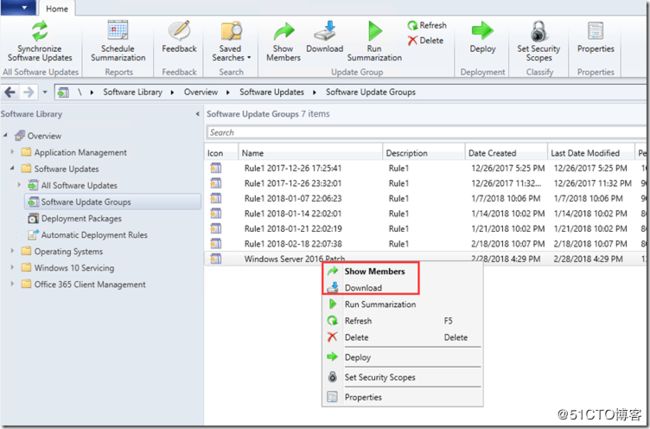Click Show Members ribbon button
The width and height of the screenshot is (650, 429).
[284, 41]
